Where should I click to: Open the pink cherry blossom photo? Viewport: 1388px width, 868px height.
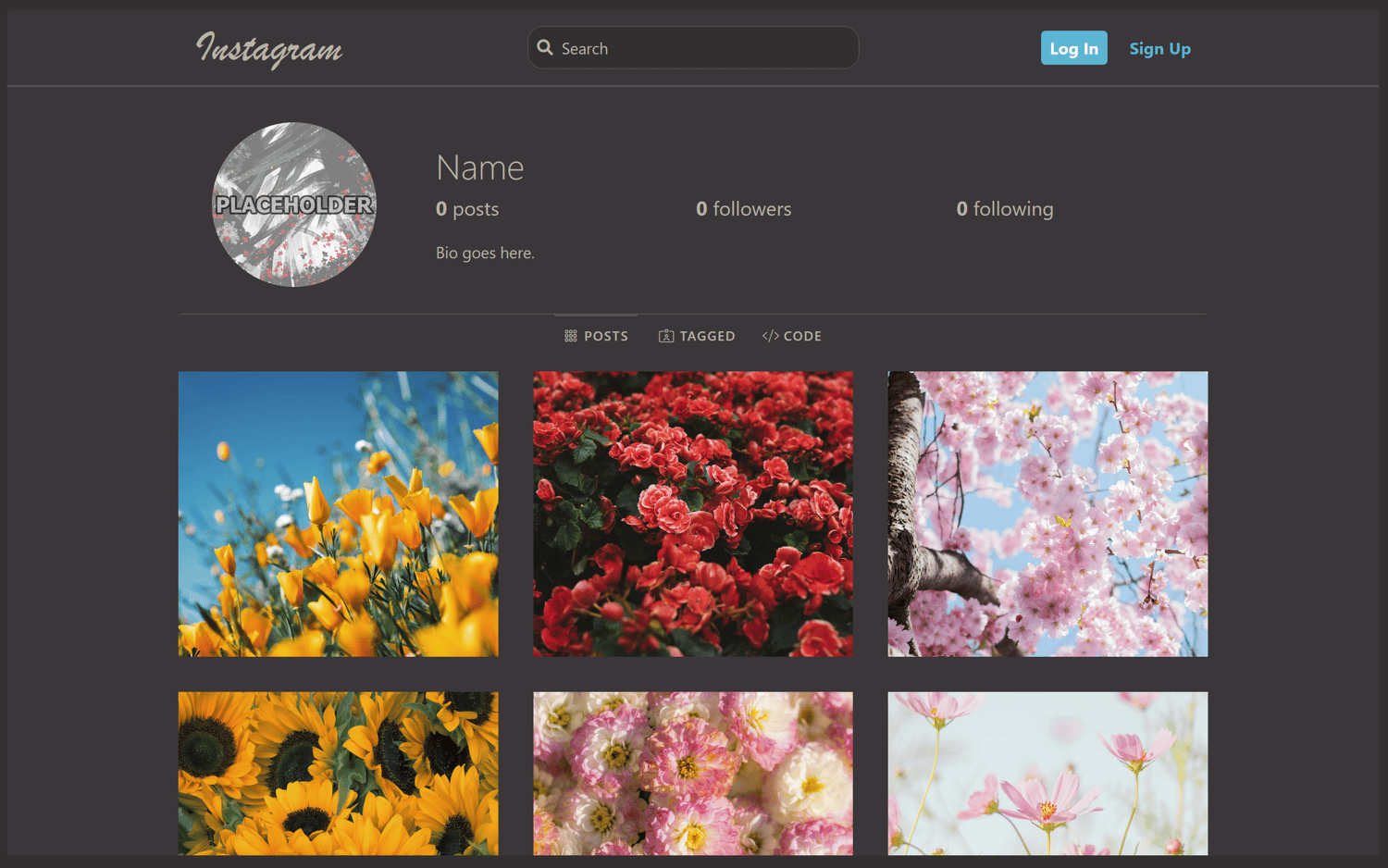[x=1047, y=515]
